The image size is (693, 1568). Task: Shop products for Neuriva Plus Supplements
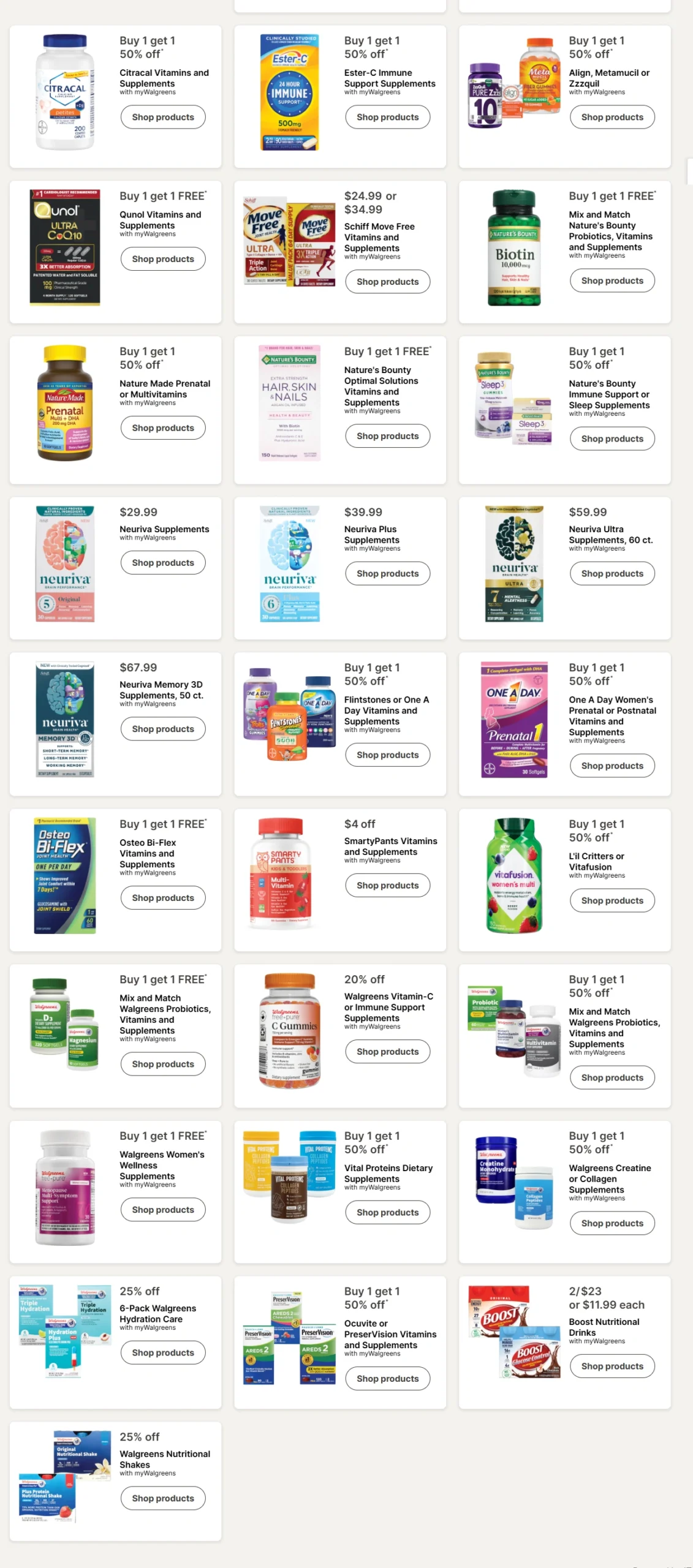tap(388, 573)
